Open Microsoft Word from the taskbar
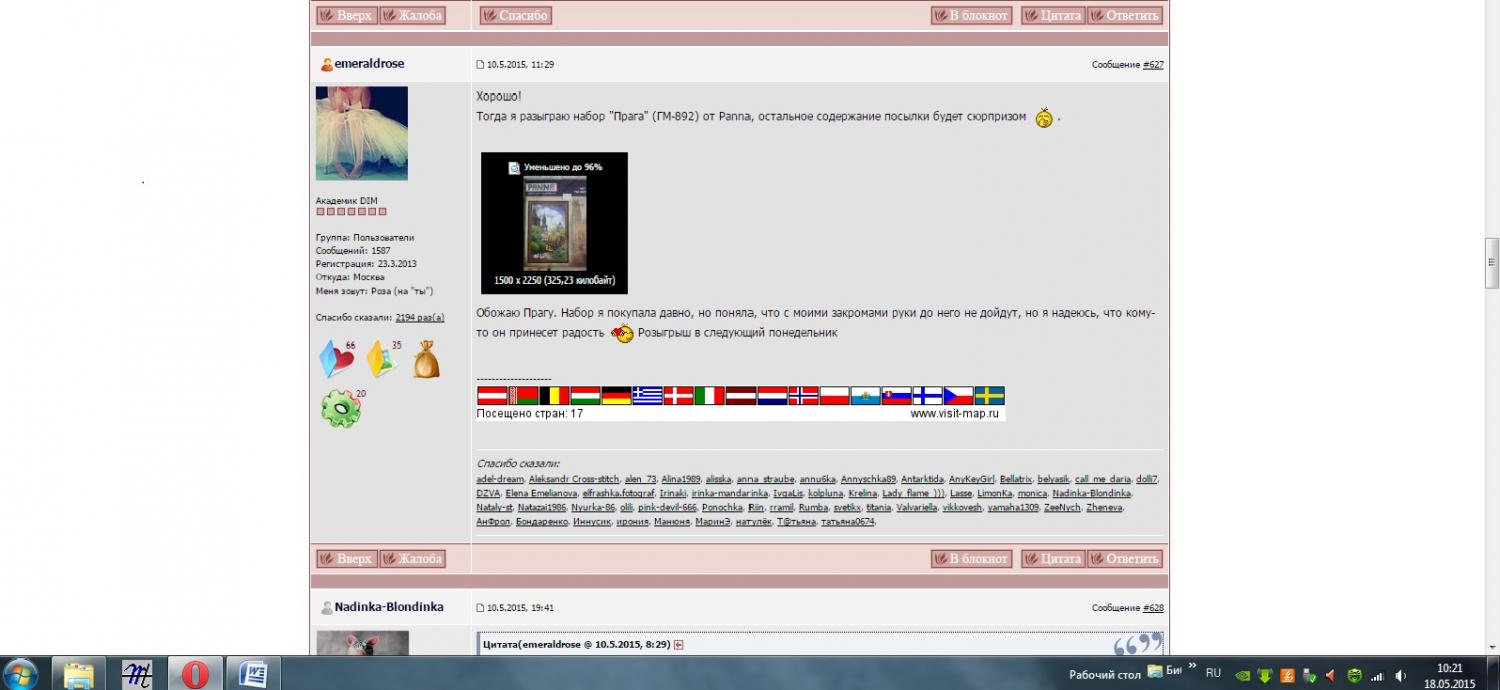The image size is (1500, 690). [x=252, y=674]
